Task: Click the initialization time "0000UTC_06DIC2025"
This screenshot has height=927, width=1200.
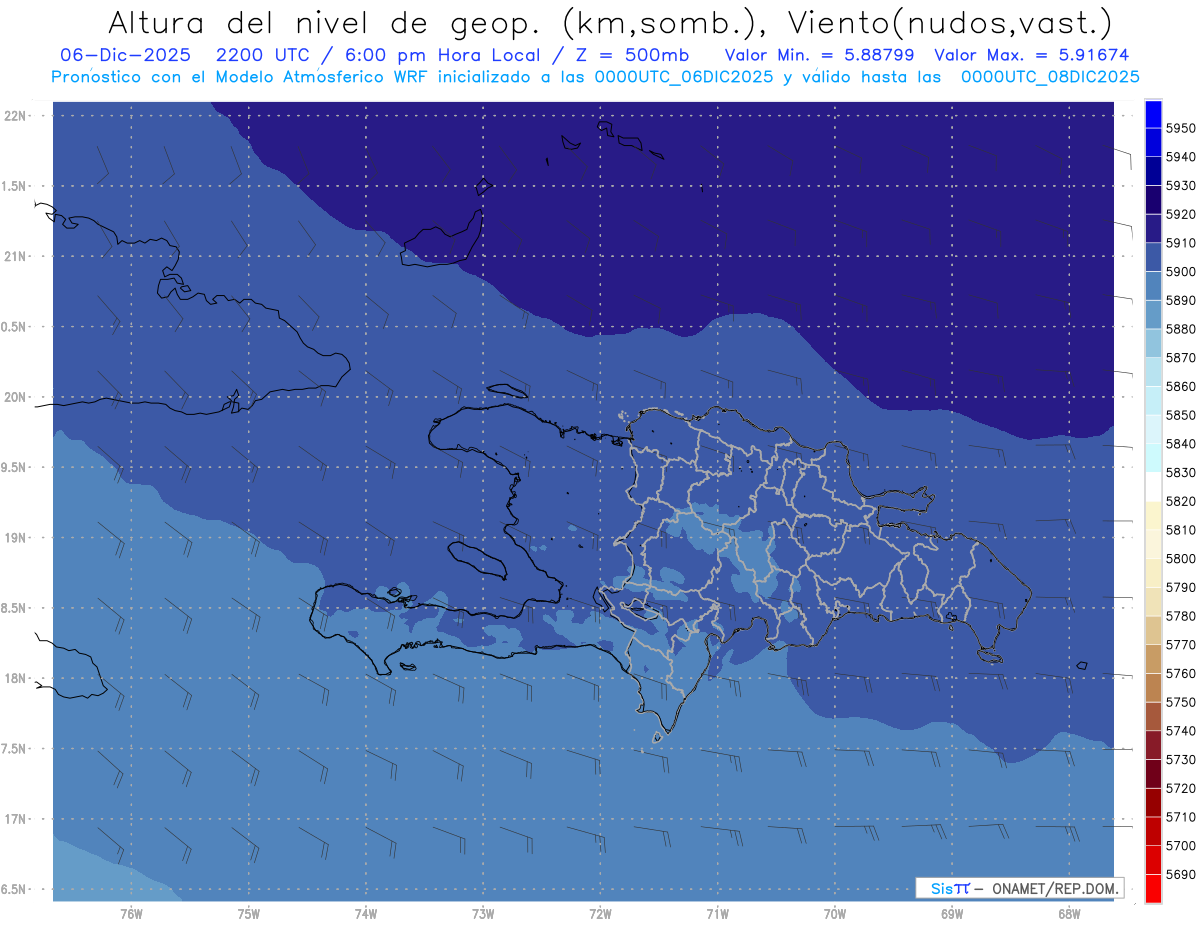Action: 684,76
